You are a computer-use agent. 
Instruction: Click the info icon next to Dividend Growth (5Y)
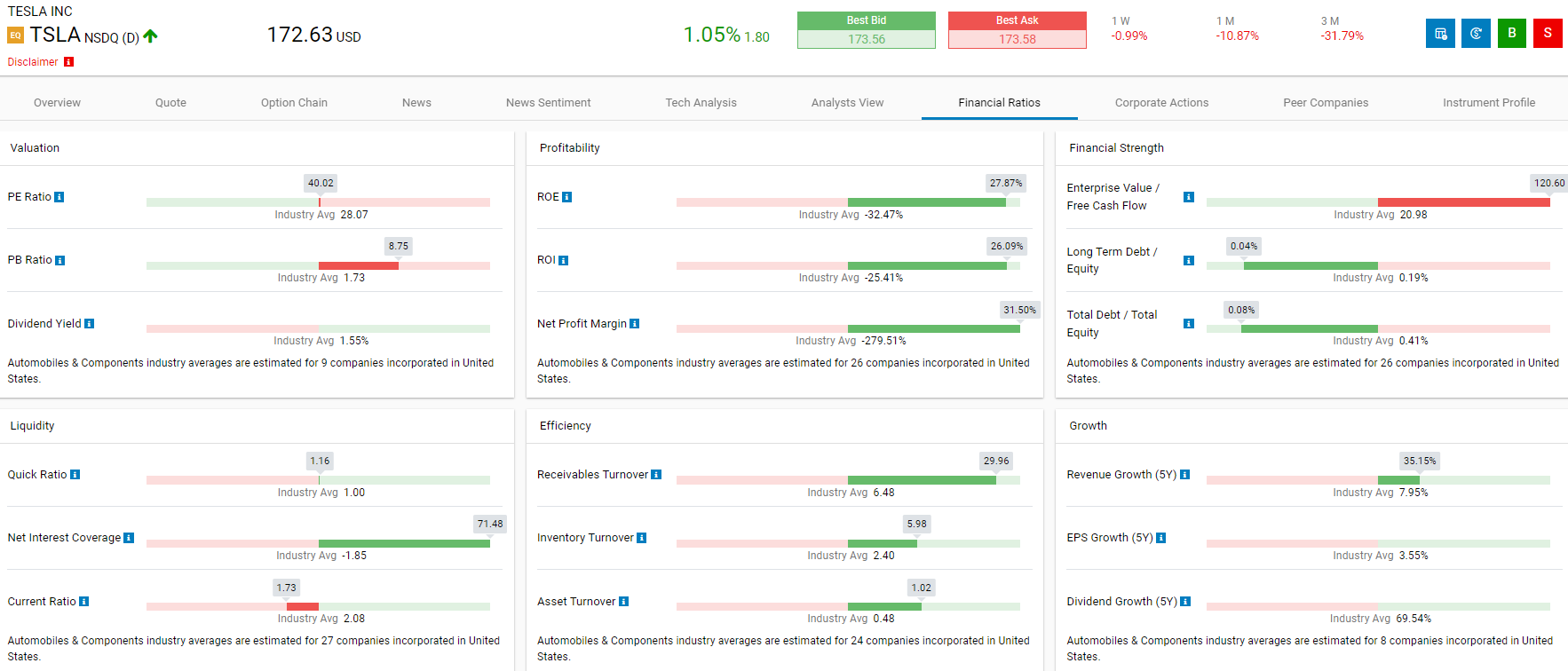pyautogui.click(x=1185, y=602)
